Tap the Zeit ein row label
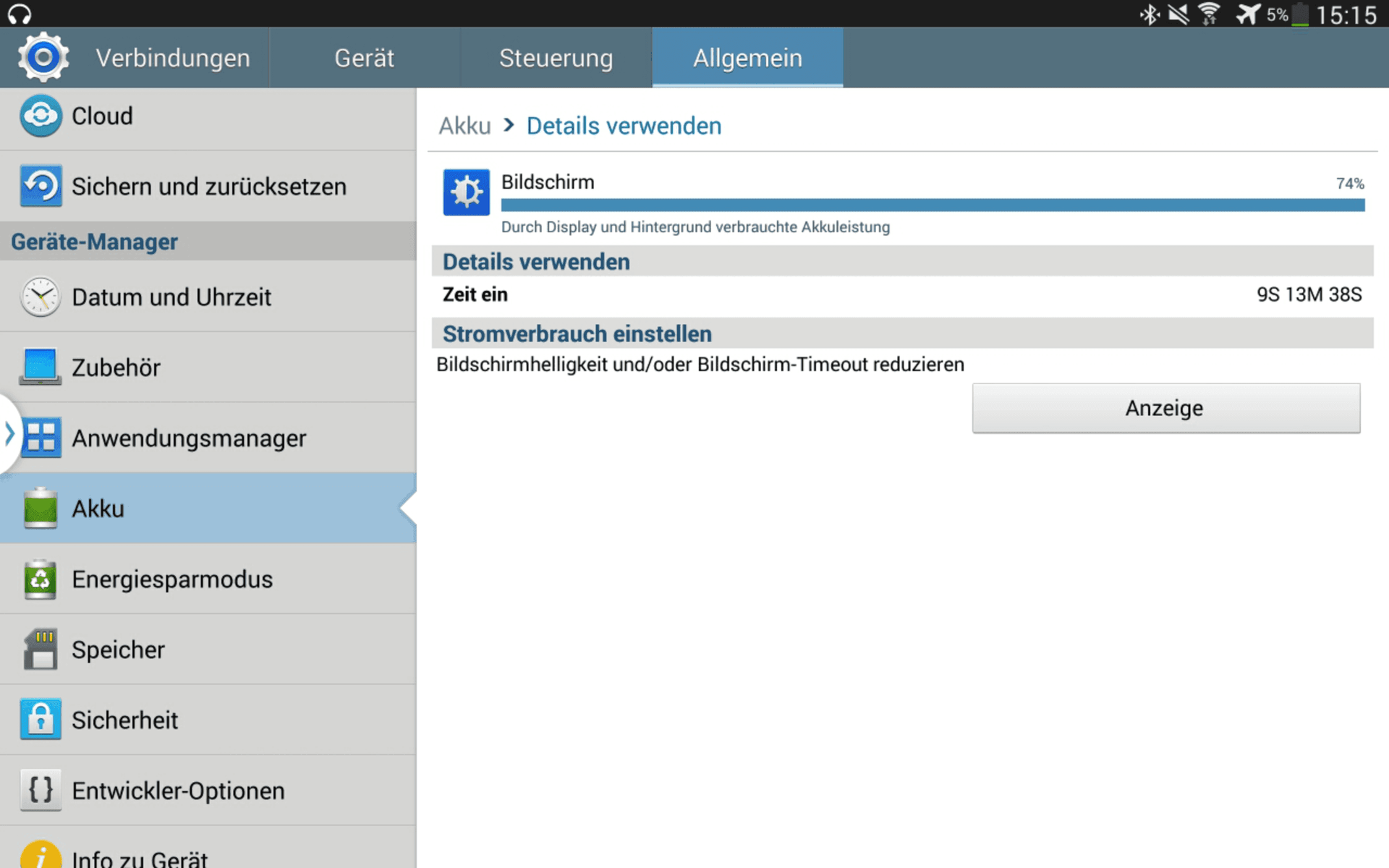 [x=475, y=294]
